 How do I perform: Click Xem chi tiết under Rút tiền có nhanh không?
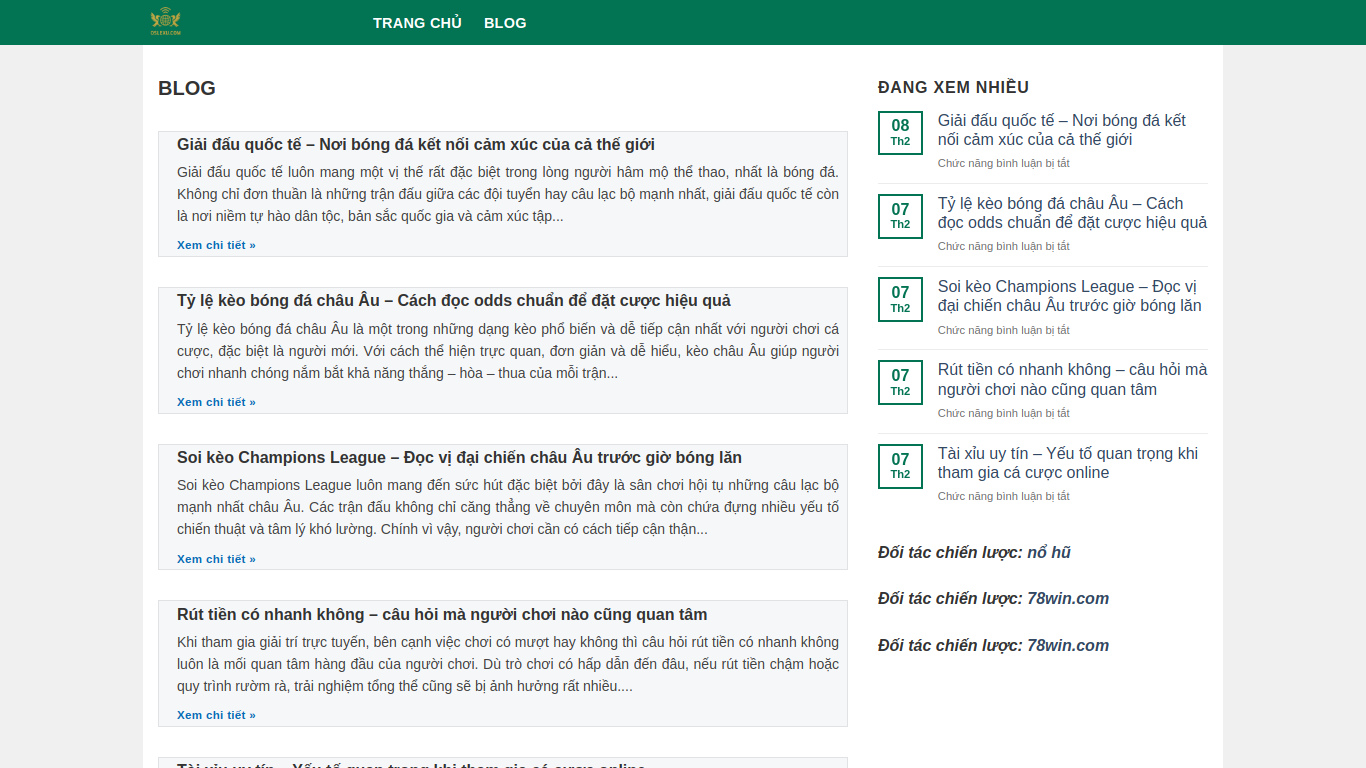216,715
